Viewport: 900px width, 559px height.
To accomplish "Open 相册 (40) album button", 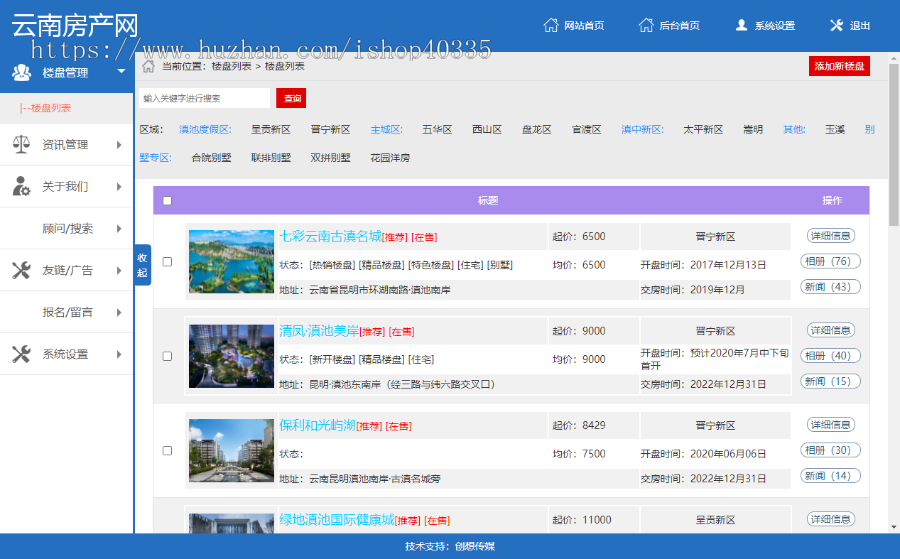I will coord(831,356).
